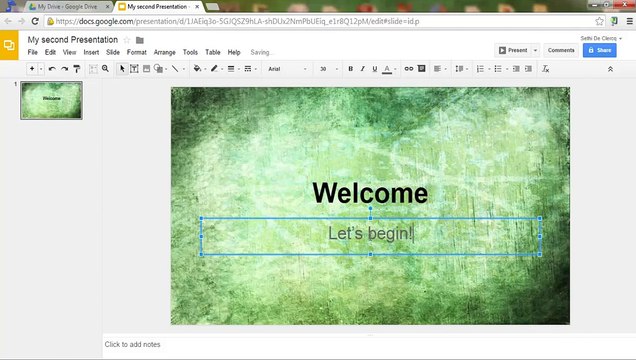The height and width of the screenshot is (360, 636).
Task: Choose the select arrow cursor tool
Action: coord(122,69)
